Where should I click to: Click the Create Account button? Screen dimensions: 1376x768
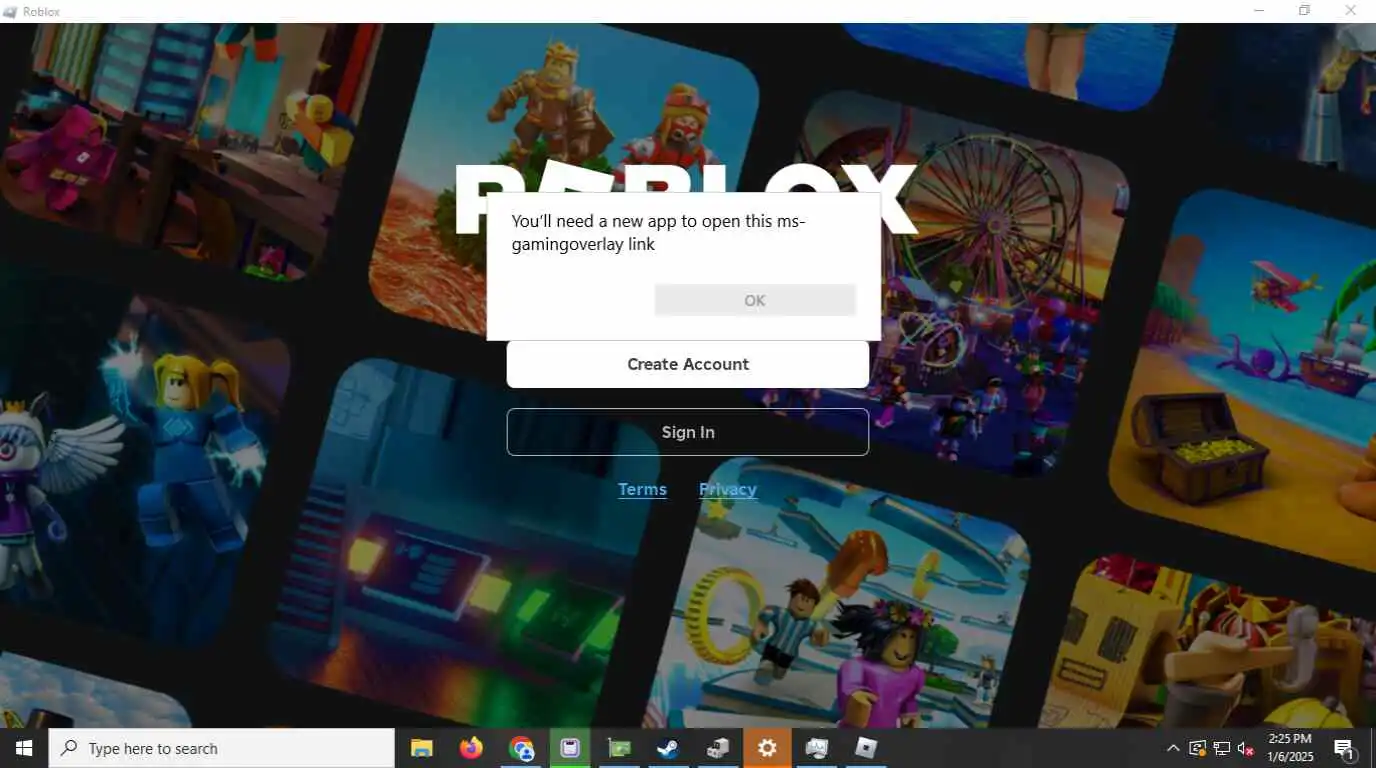688,364
